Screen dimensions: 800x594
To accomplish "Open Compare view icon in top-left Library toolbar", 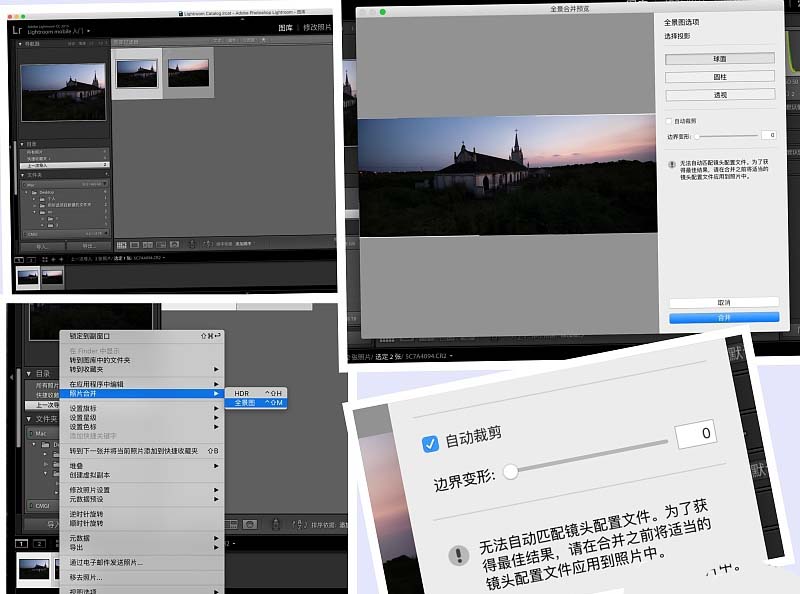I will [148, 244].
